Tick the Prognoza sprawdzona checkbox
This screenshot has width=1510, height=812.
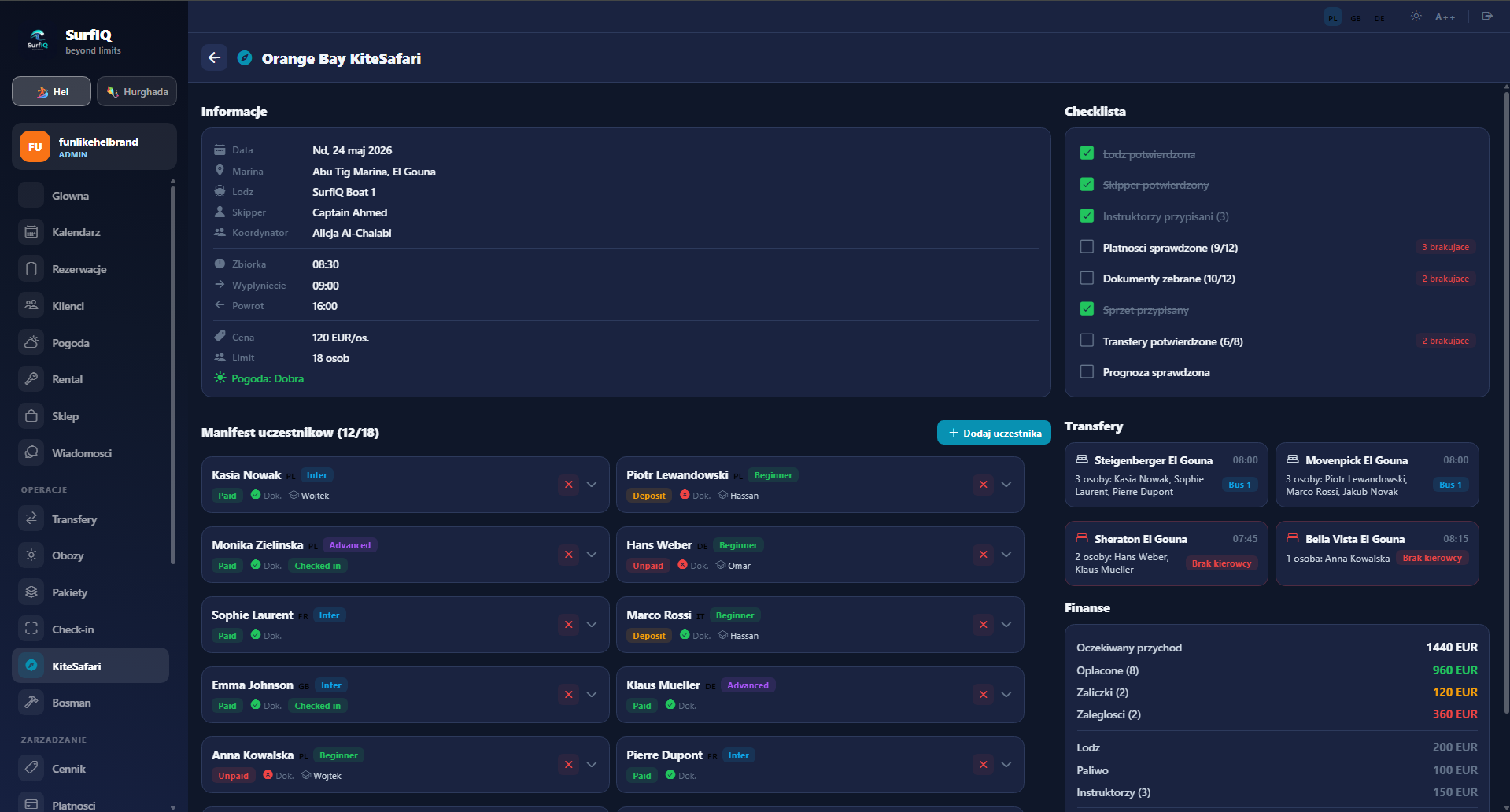(1087, 371)
